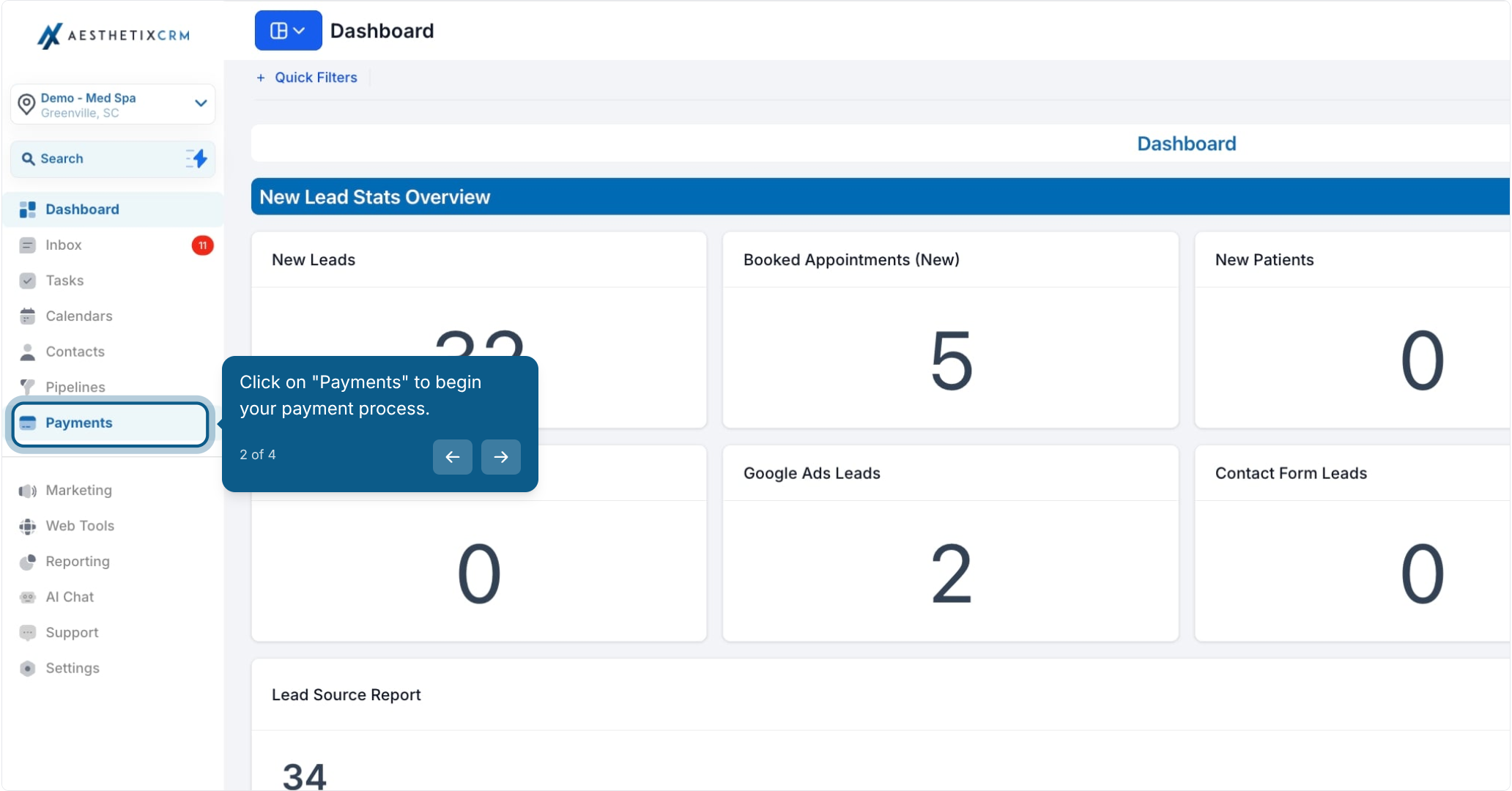1512x791 pixels.
Task: Open Contacts in the sidebar
Action: (113, 352)
